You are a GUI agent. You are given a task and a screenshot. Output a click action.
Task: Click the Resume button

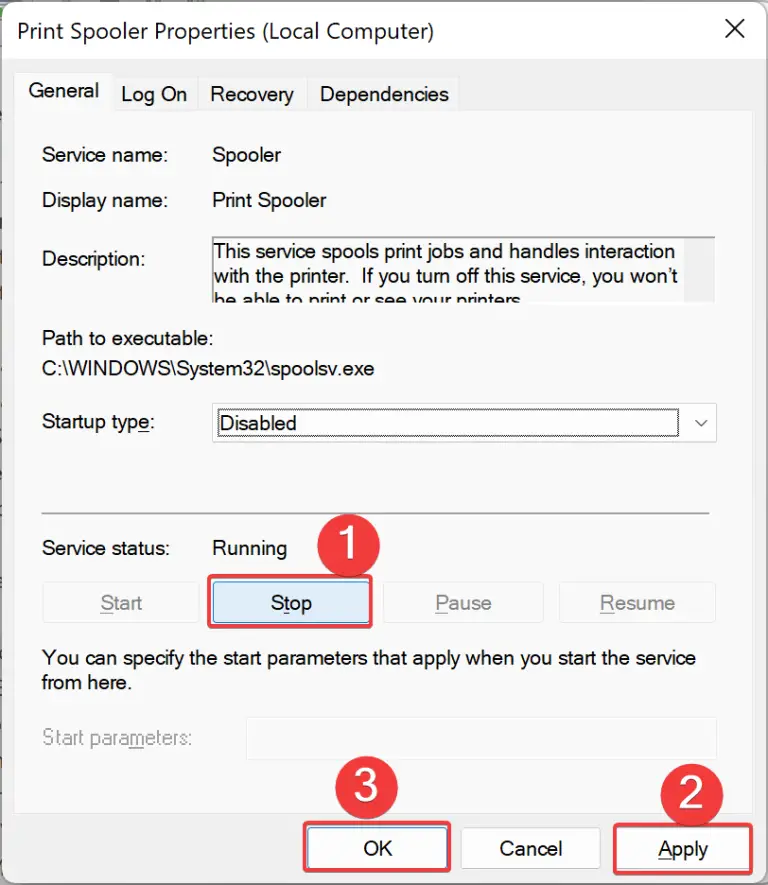pyautogui.click(x=637, y=602)
